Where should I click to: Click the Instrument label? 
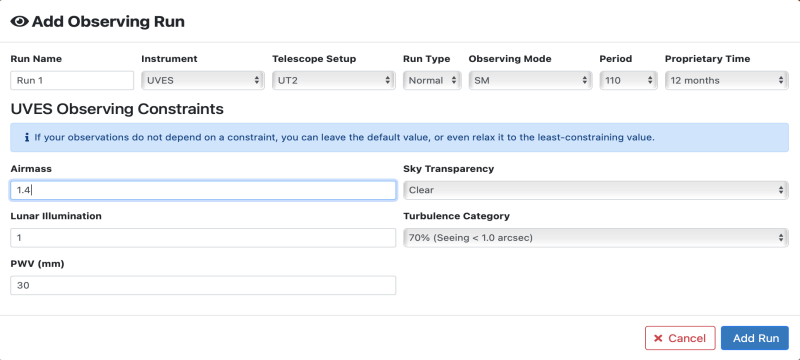[169, 59]
